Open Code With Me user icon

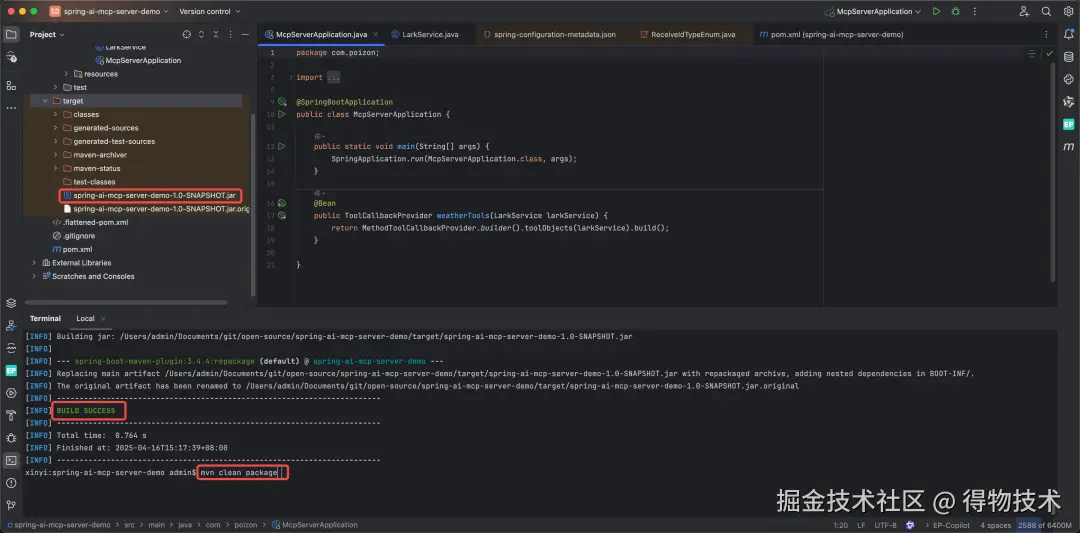click(1026, 12)
